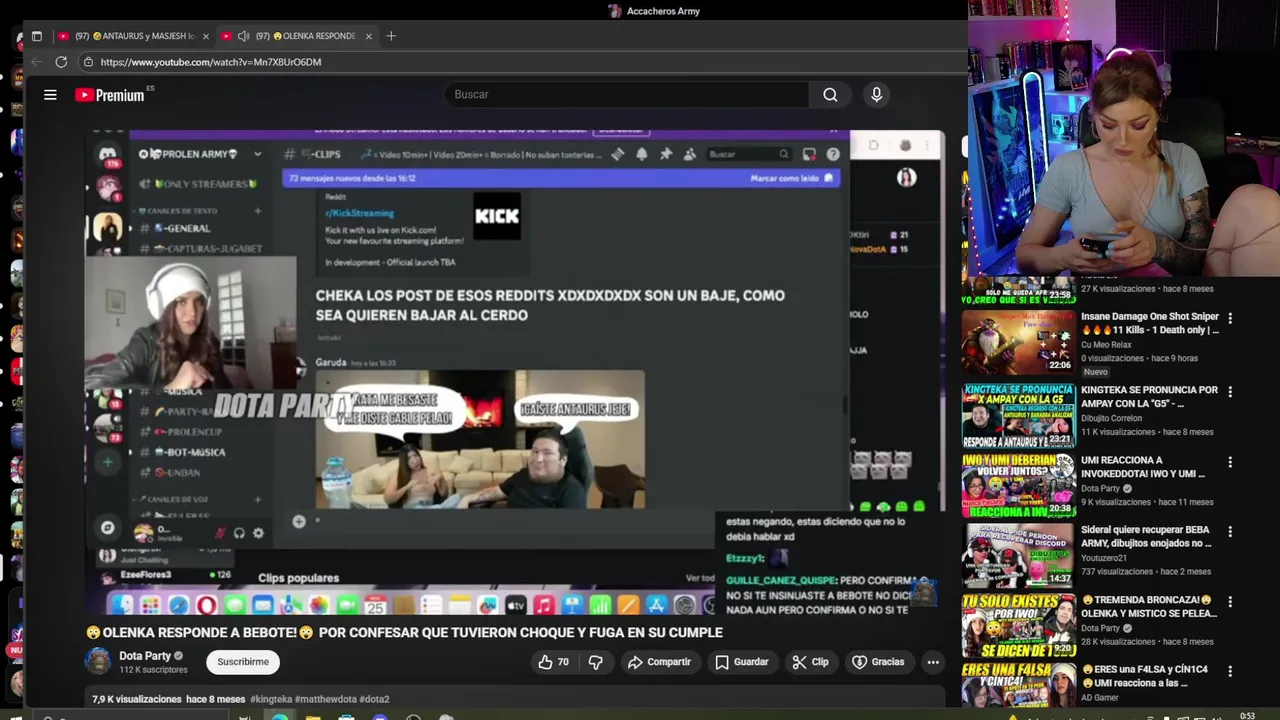Open title KINGTEKA SE PRONUNCIA POR AMPAY
Viewport: 1280px width, 720px height.
(x=1150, y=397)
